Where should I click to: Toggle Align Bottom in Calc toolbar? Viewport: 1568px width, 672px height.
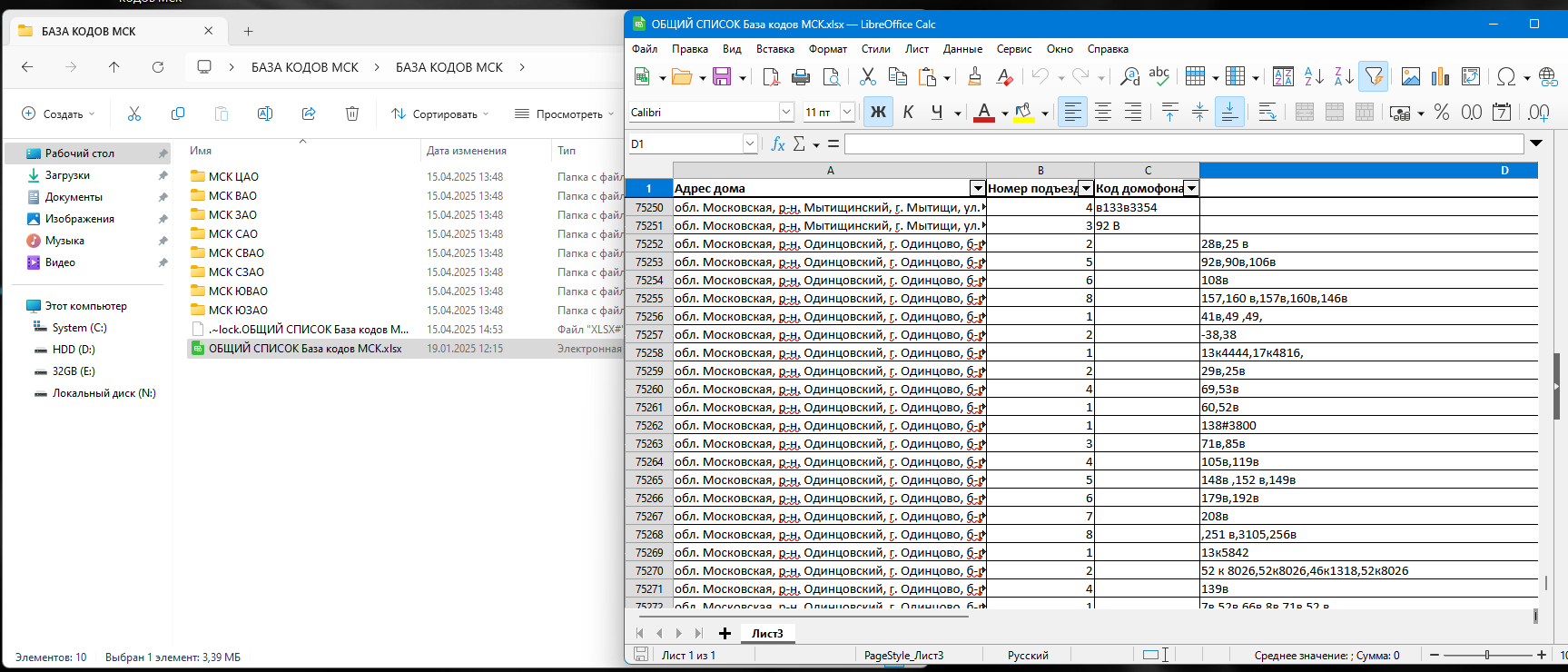coord(1229,112)
